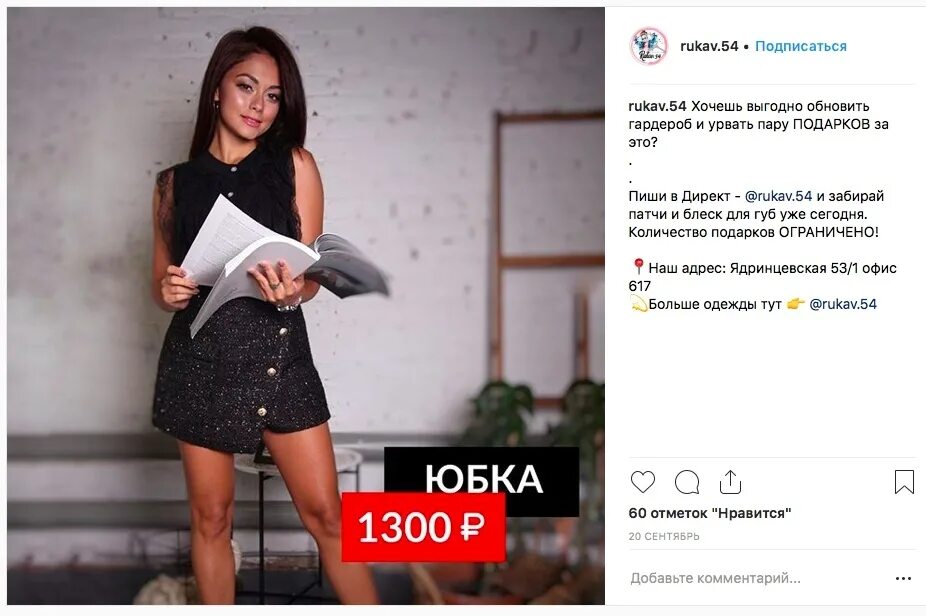Click the Подписаться follow link
Viewport: 926px width, 616px height.
801,46
